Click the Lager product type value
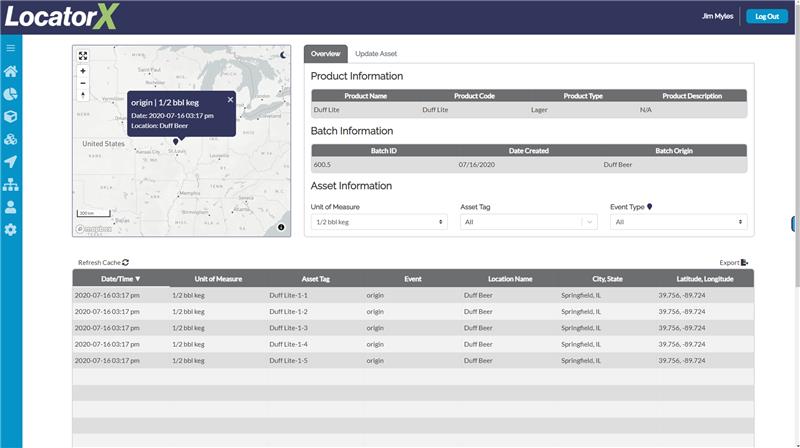The image size is (800, 448). [539, 109]
